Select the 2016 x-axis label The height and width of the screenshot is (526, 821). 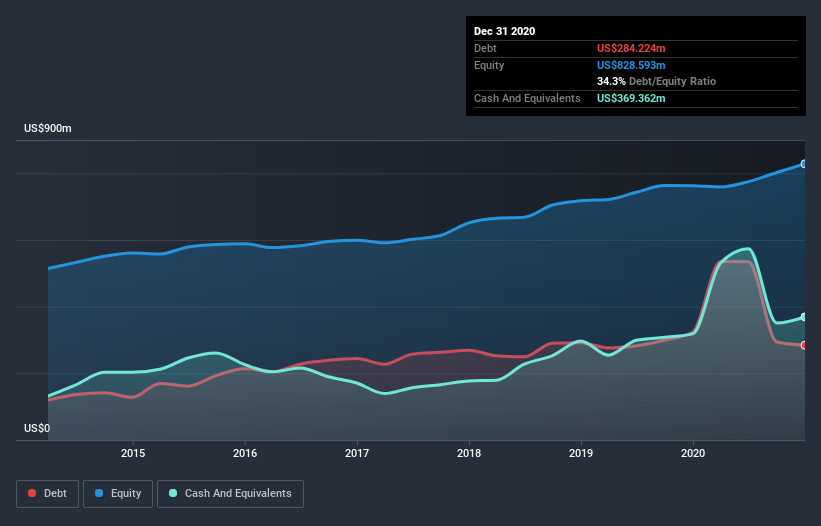[245, 453]
